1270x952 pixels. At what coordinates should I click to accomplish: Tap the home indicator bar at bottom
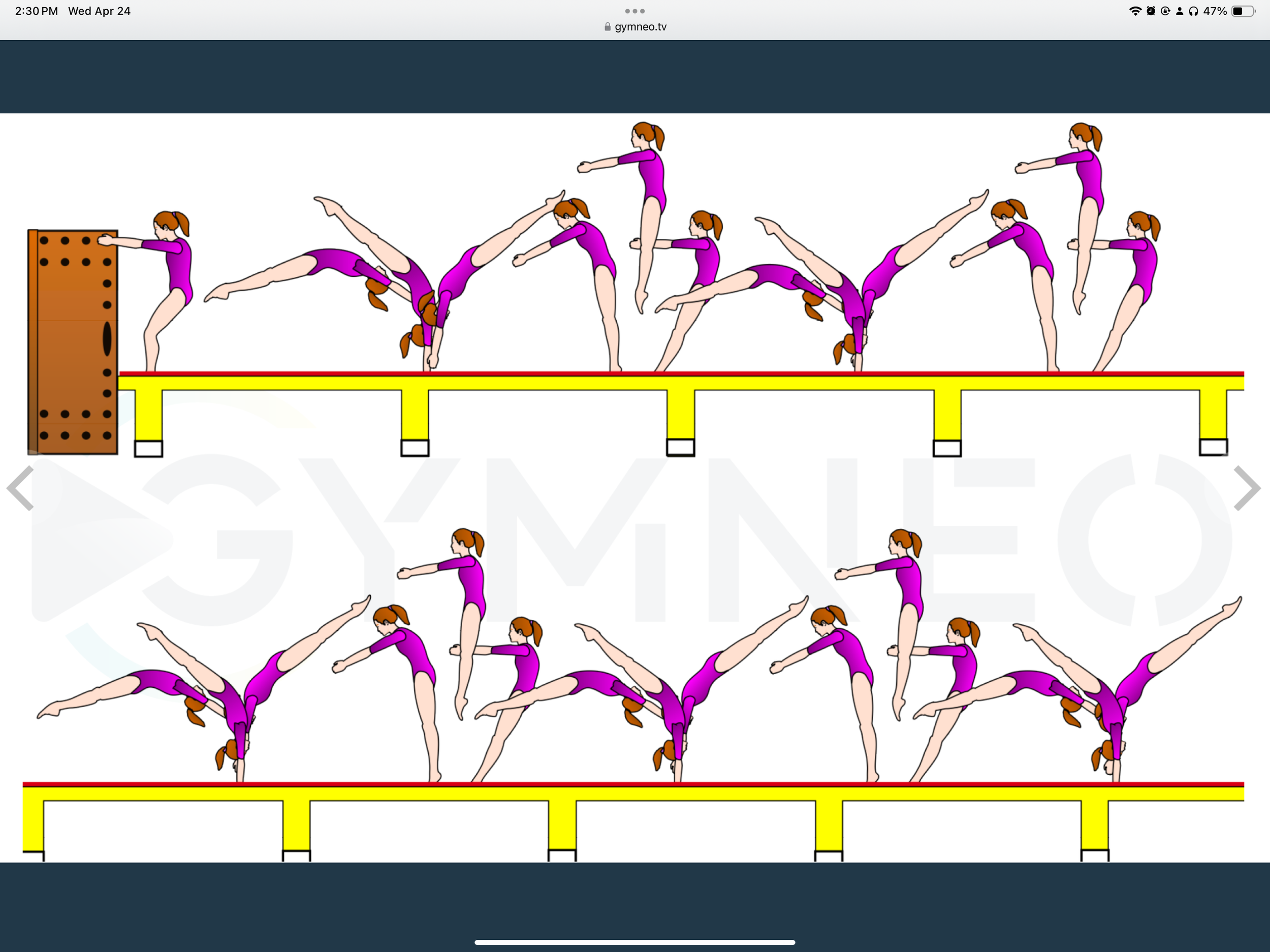634,942
